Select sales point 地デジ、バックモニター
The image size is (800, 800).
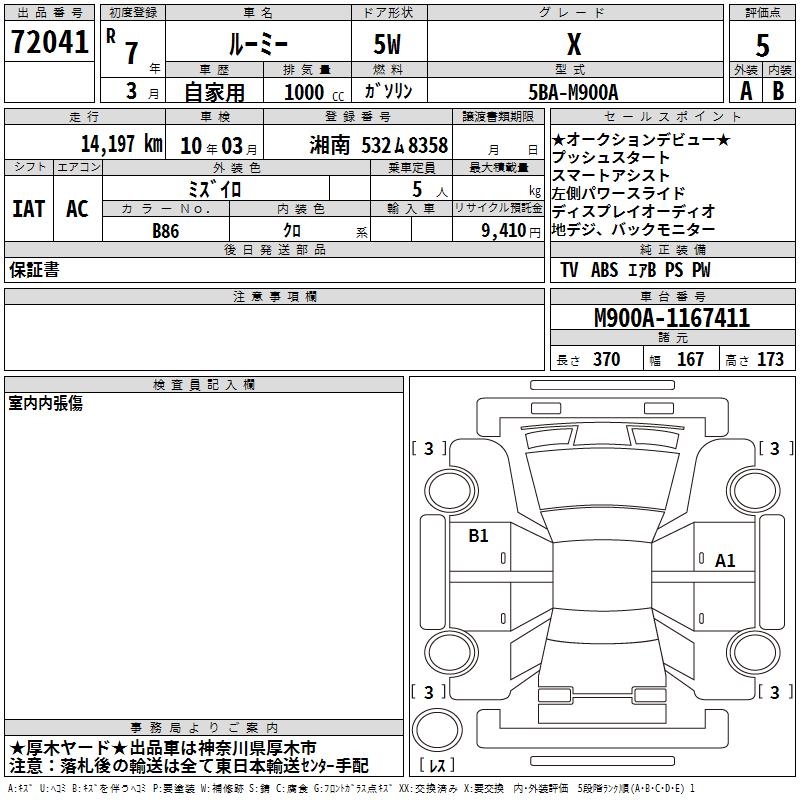633,230
